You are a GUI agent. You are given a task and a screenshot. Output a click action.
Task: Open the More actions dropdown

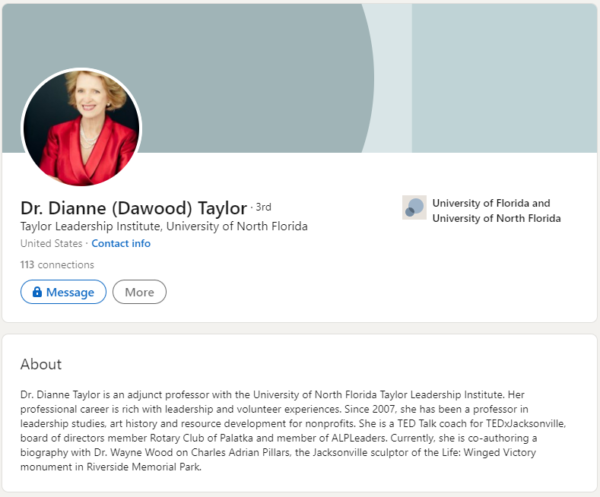[139, 292]
